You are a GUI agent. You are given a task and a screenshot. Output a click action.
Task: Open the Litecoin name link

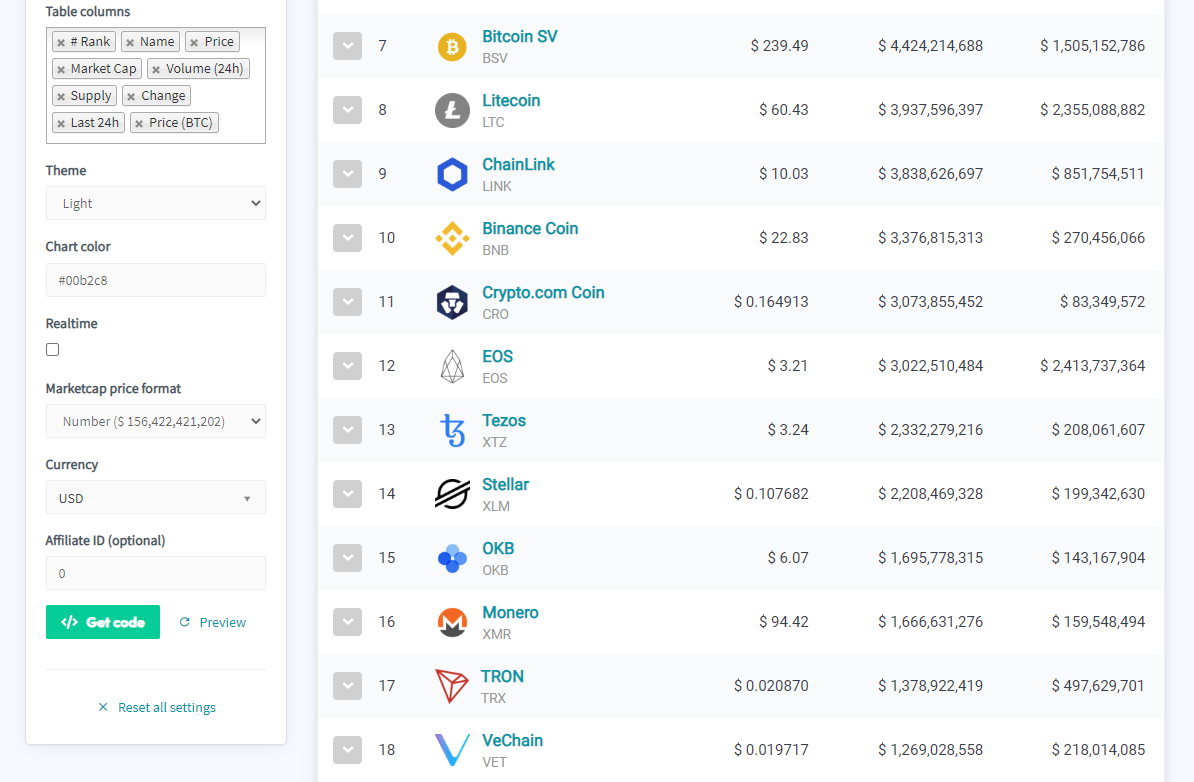pyautogui.click(x=511, y=101)
